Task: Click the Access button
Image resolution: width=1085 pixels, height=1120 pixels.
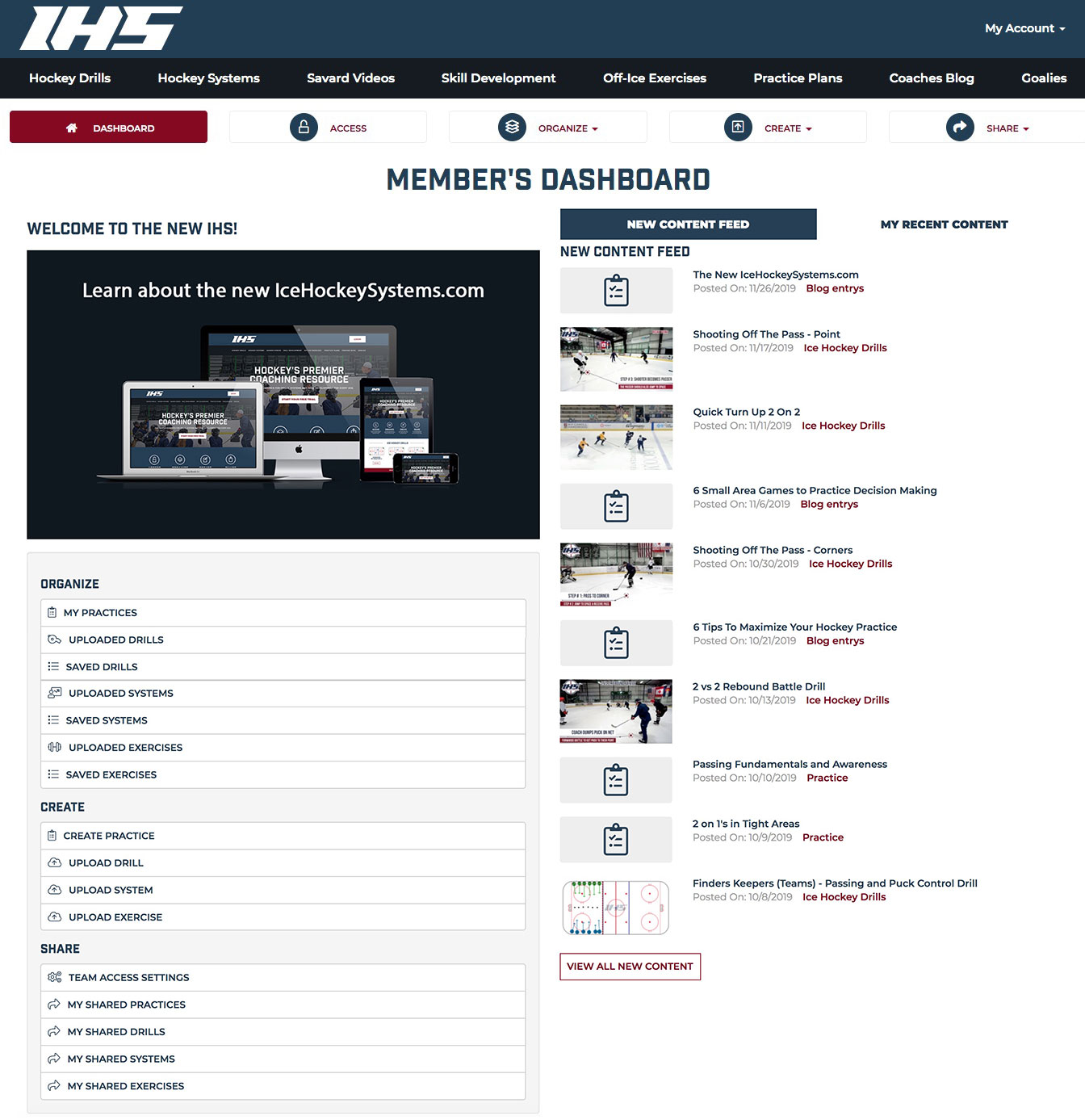Action: pos(328,128)
